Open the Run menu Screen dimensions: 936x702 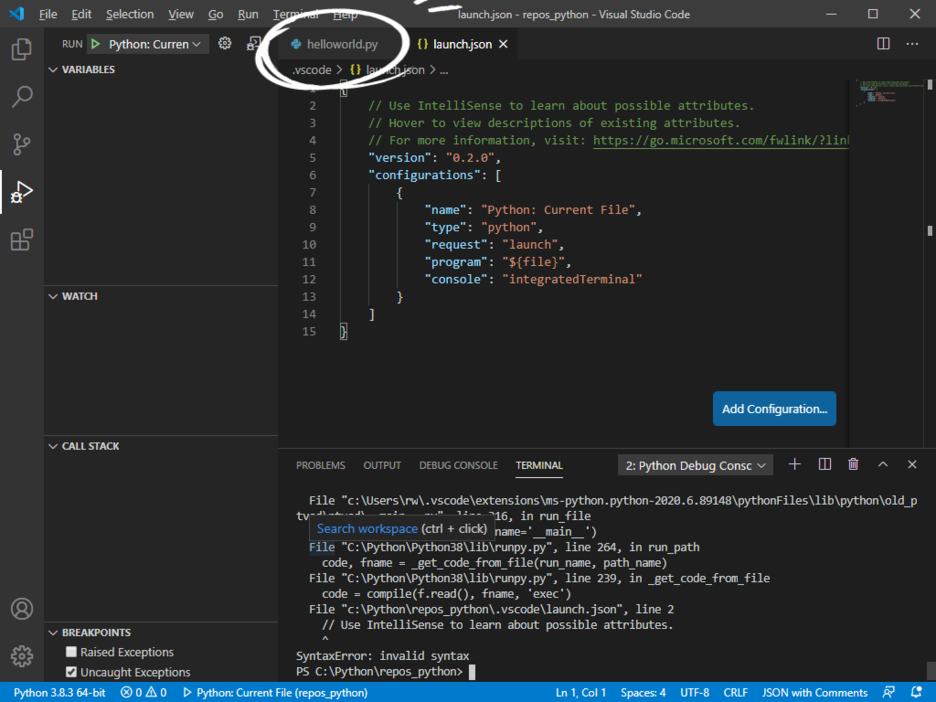[248, 14]
